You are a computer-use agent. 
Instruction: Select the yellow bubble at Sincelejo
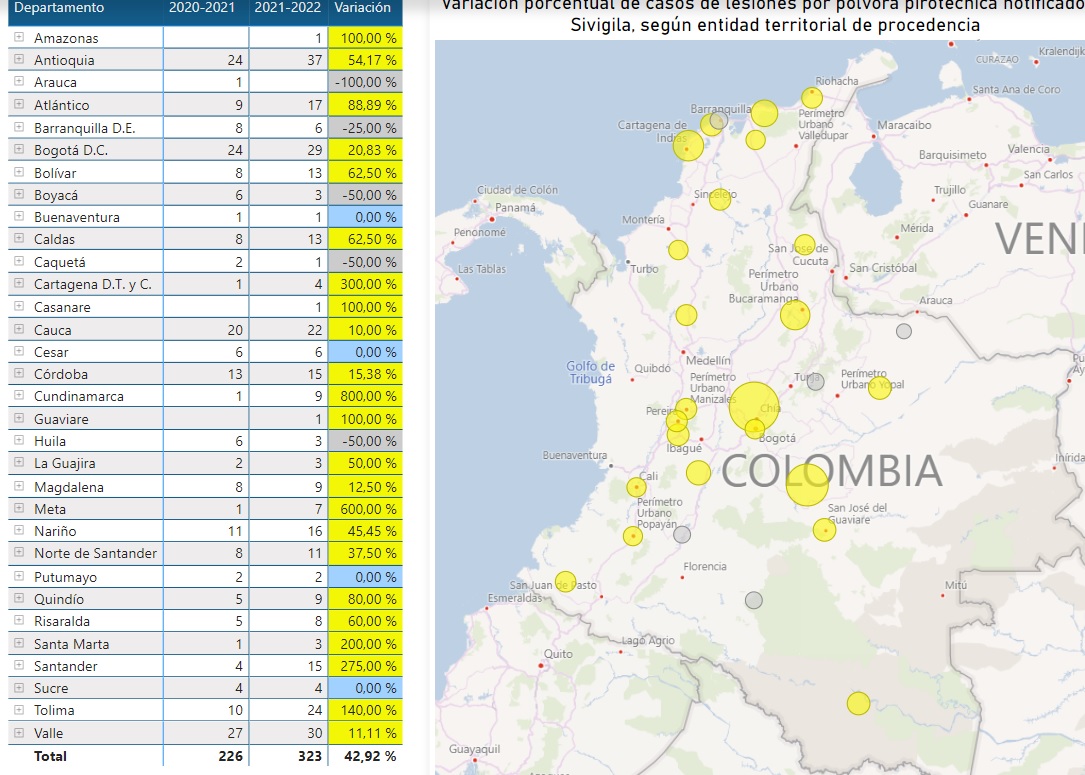720,199
